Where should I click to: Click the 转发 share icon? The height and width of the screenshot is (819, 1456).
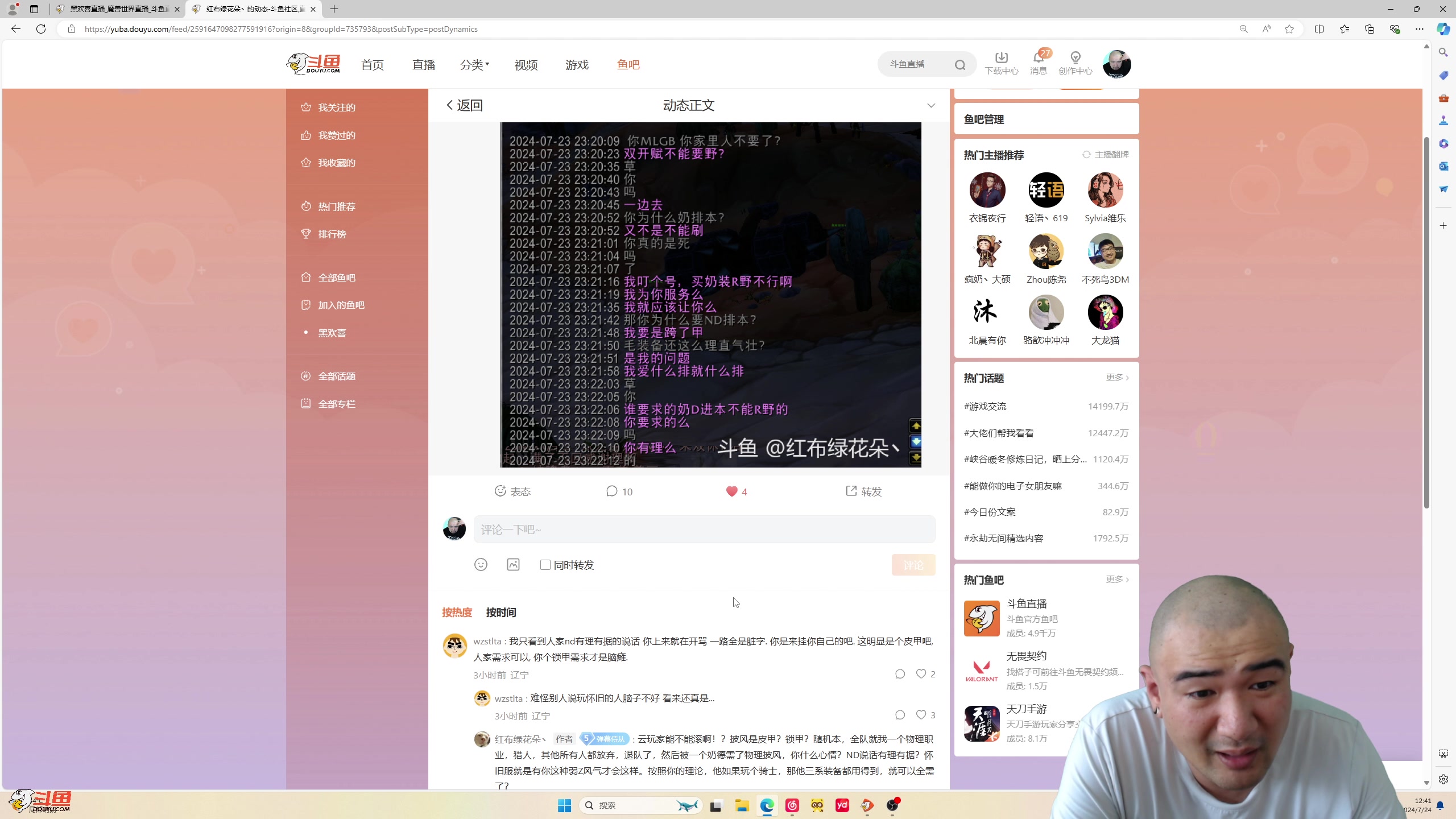tap(851, 491)
